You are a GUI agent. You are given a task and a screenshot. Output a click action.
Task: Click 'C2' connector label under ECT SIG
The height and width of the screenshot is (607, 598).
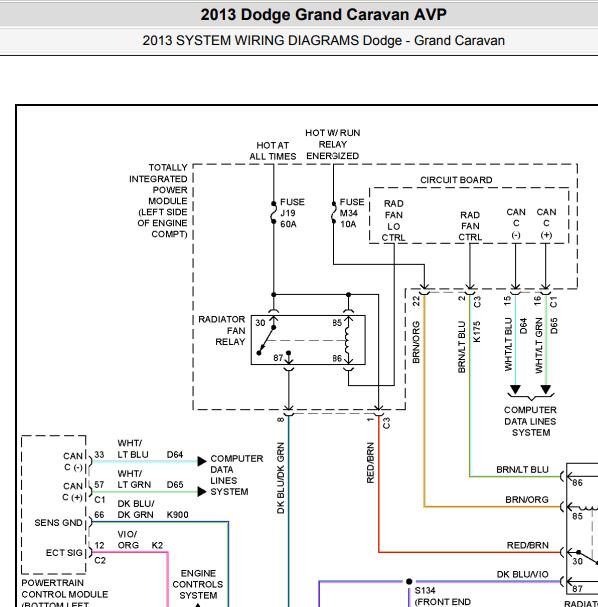pos(100,561)
